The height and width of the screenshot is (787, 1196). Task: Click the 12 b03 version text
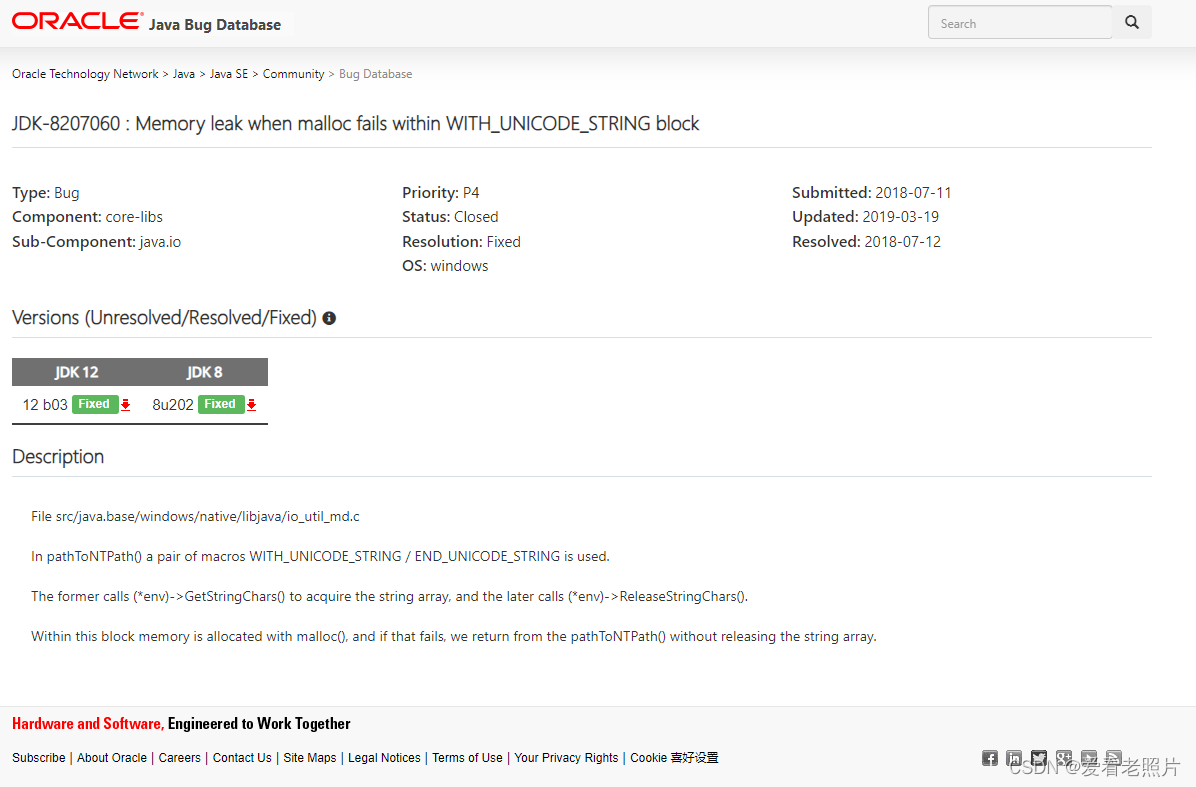[45, 405]
